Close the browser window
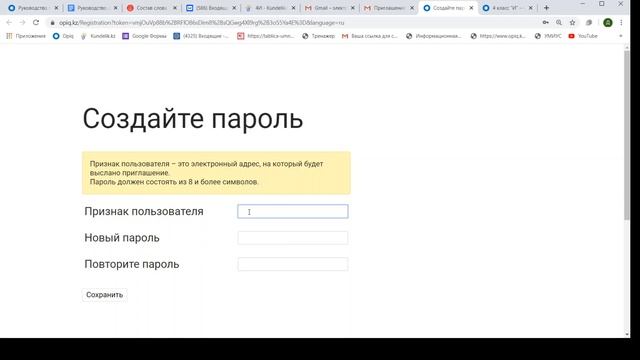 point(620,4)
